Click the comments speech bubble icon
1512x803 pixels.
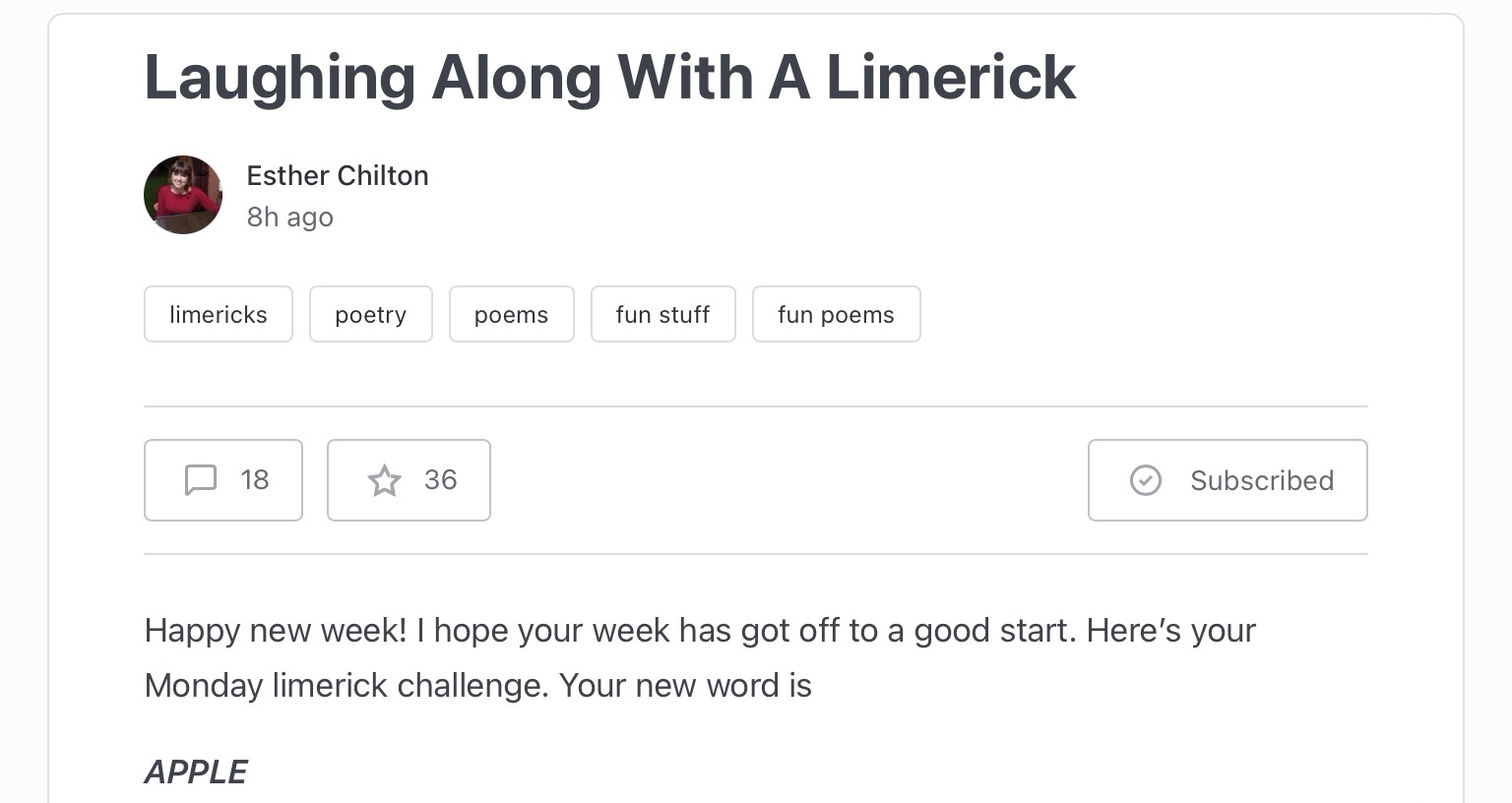click(201, 480)
